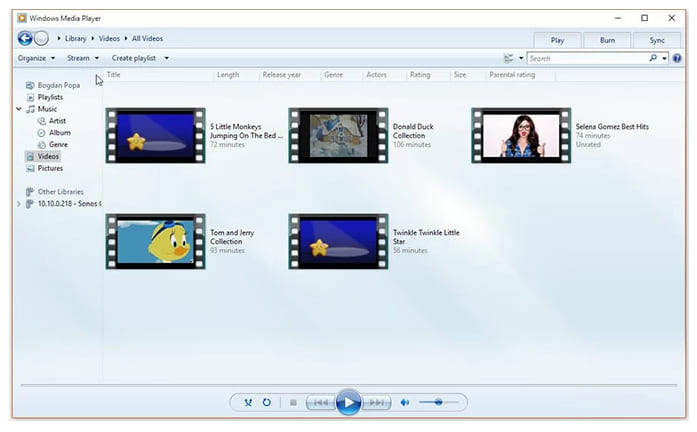The image size is (697, 432).
Task: Click the Stop playback button
Action: (x=293, y=403)
